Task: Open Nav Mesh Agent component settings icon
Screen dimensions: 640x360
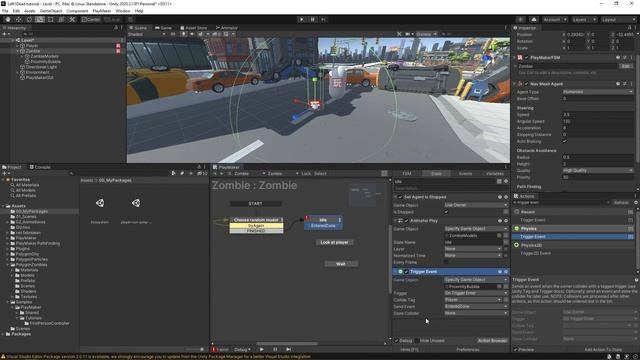Action: (x=625, y=84)
